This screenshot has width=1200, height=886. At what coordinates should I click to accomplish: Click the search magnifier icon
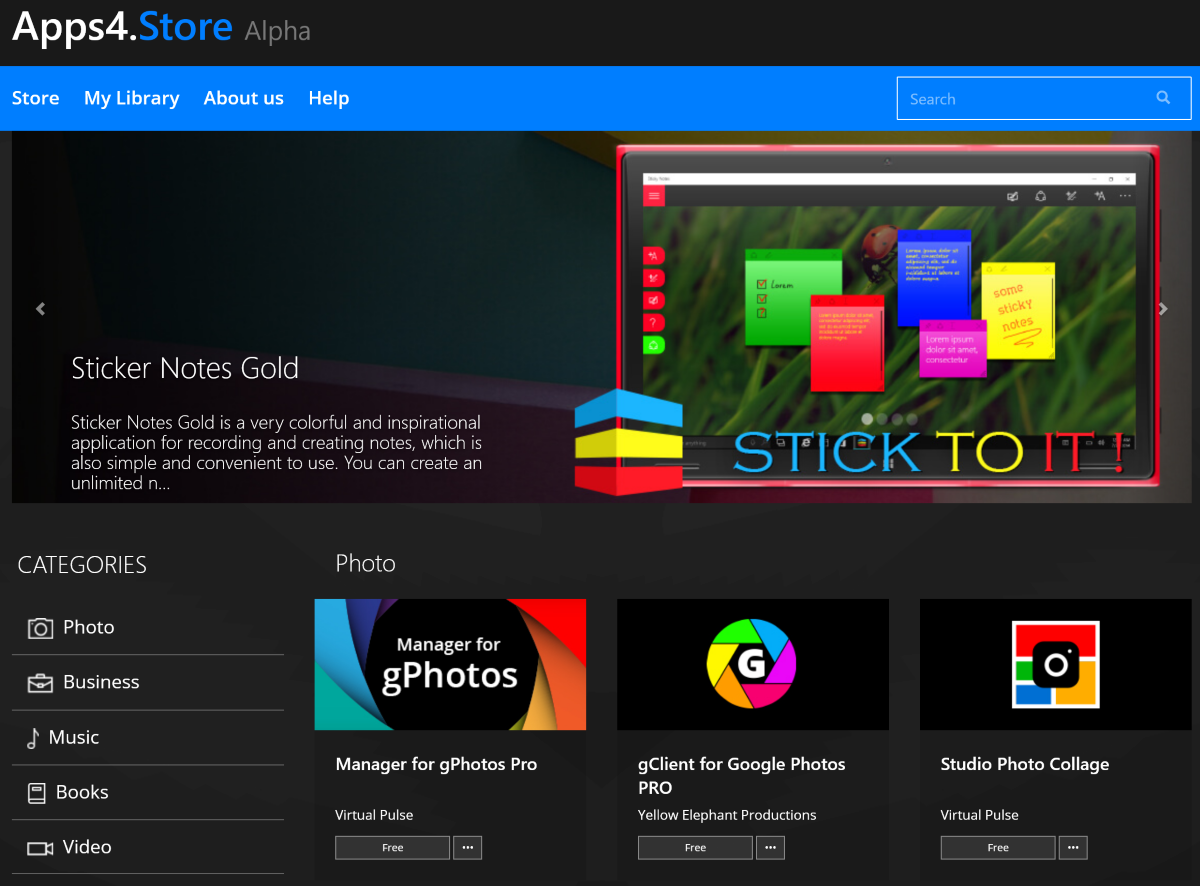[x=1163, y=98]
